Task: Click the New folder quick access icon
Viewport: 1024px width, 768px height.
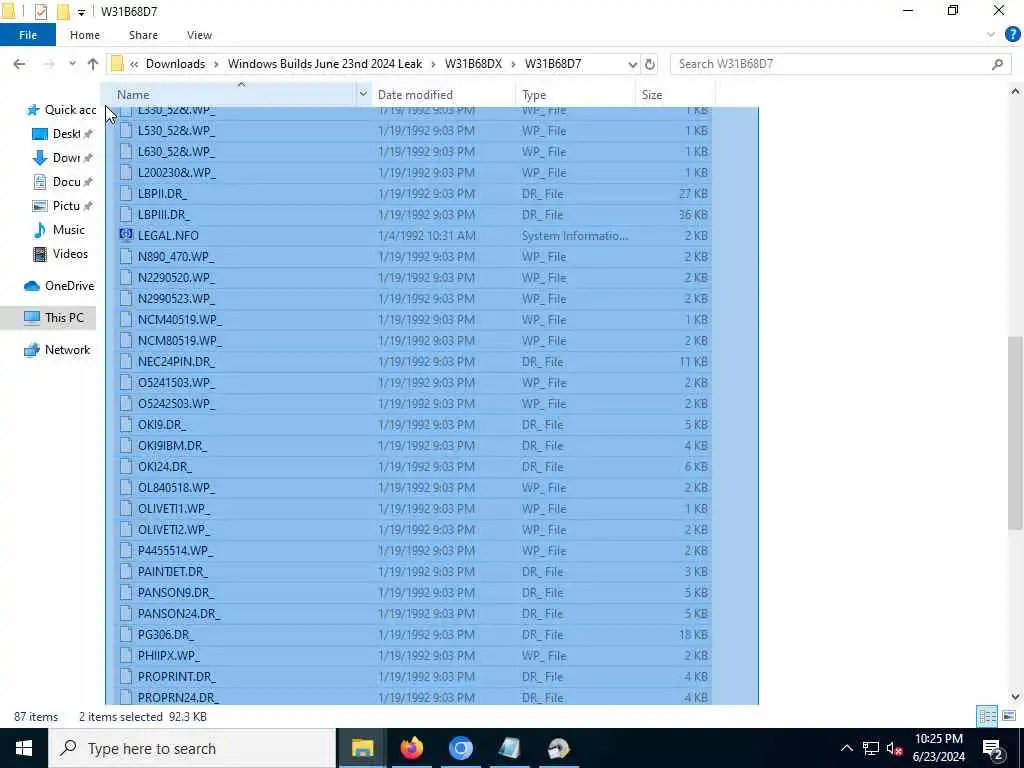Action: [x=63, y=11]
